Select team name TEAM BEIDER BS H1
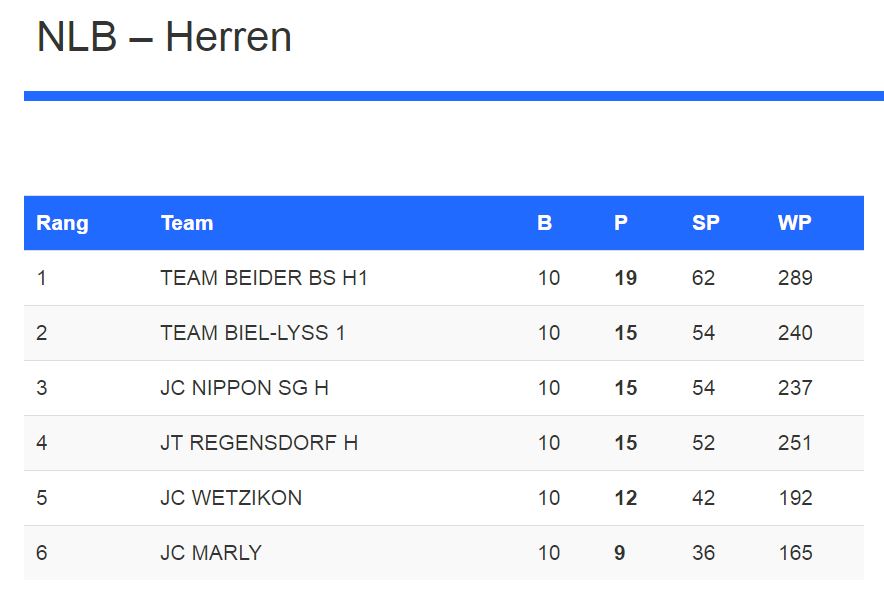 (264, 278)
